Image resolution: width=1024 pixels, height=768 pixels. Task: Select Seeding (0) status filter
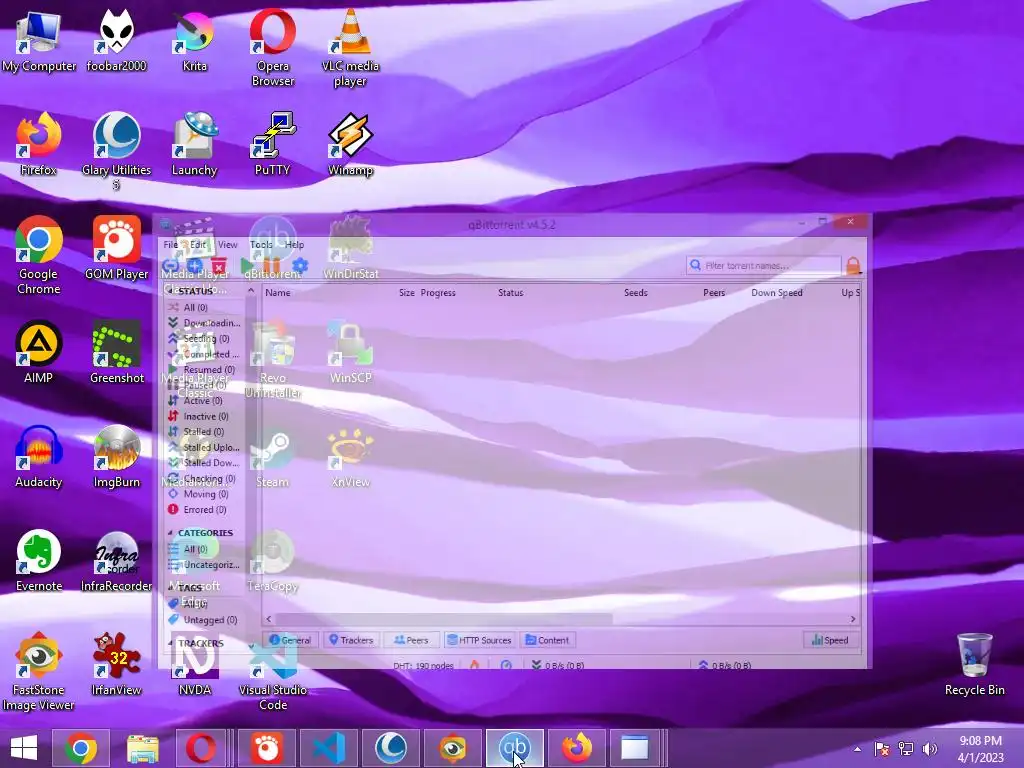pos(204,338)
